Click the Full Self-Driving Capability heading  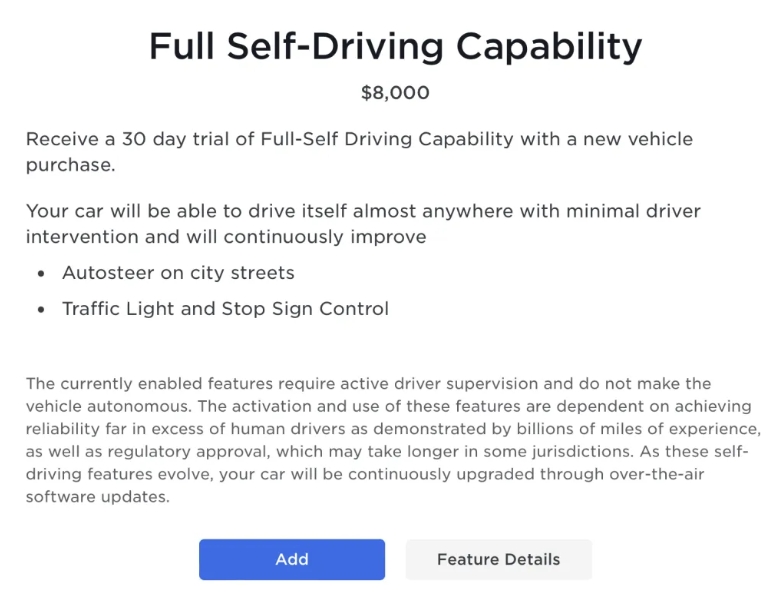(x=395, y=46)
